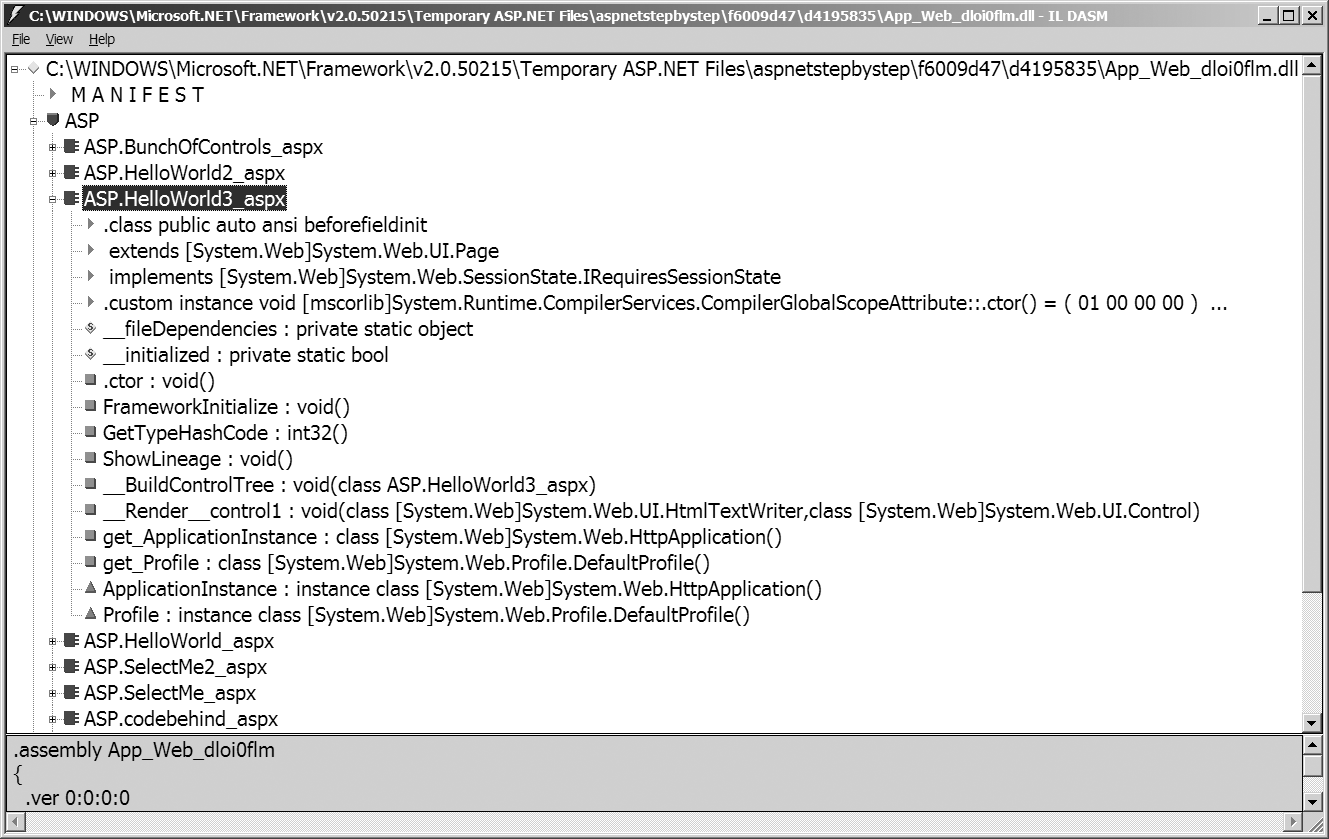
Task: Expand the ASP.codebehind_aspx class
Action: tap(52, 719)
